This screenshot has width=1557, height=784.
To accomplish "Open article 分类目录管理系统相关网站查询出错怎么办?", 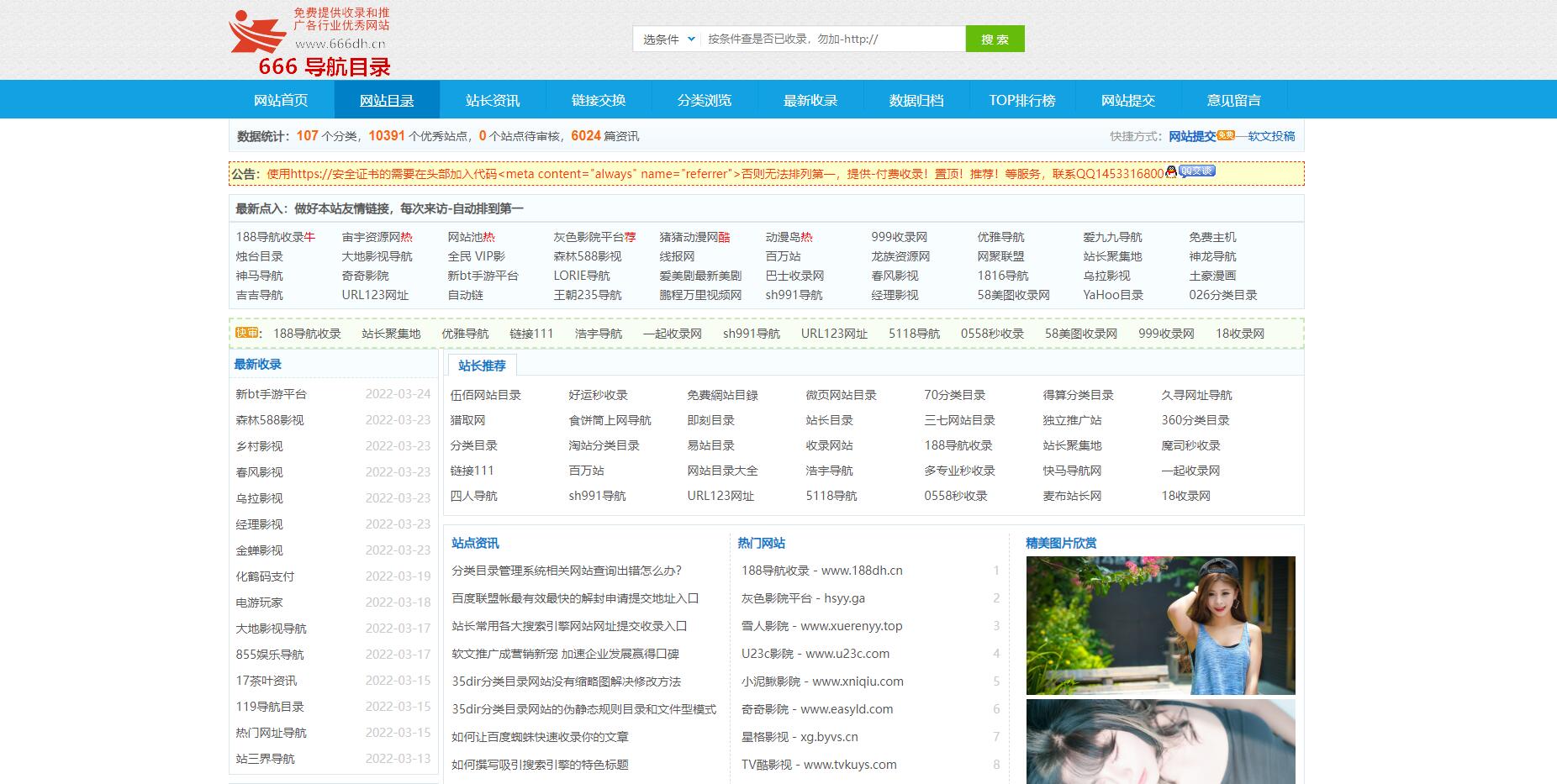I will pos(567,571).
